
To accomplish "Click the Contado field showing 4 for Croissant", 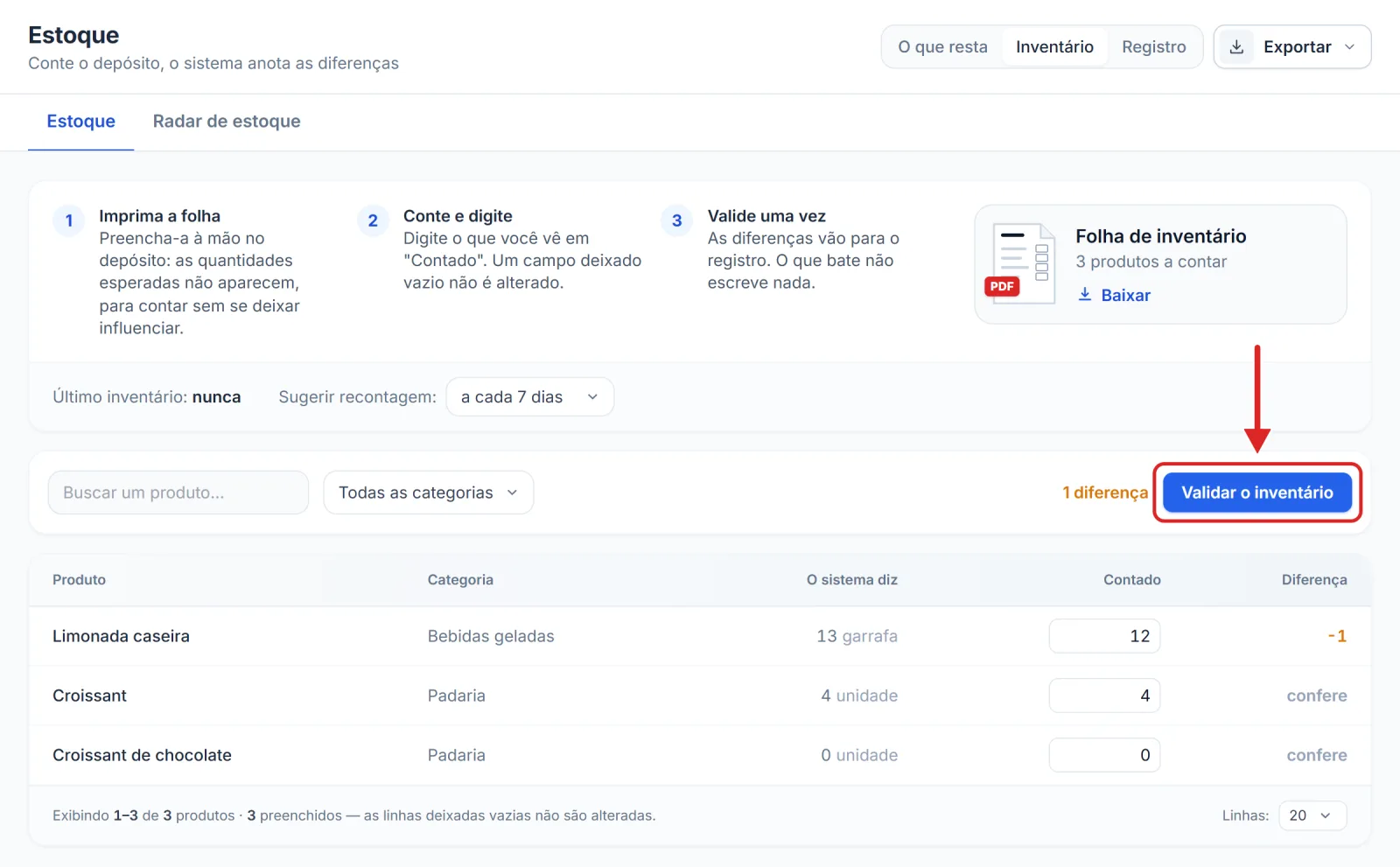I will click(1105, 696).
